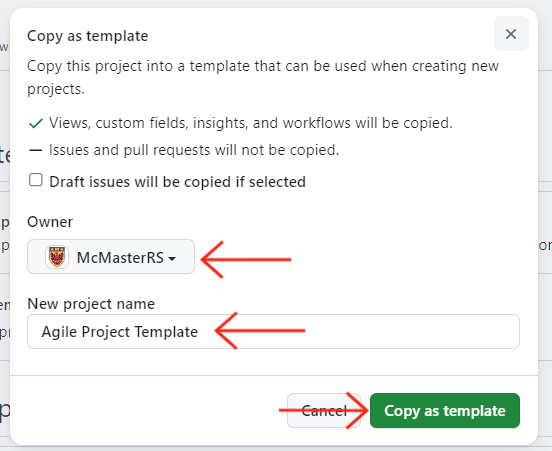Close the Copy as template dialog
Image resolution: width=552 pixels, height=451 pixels.
click(x=511, y=34)
